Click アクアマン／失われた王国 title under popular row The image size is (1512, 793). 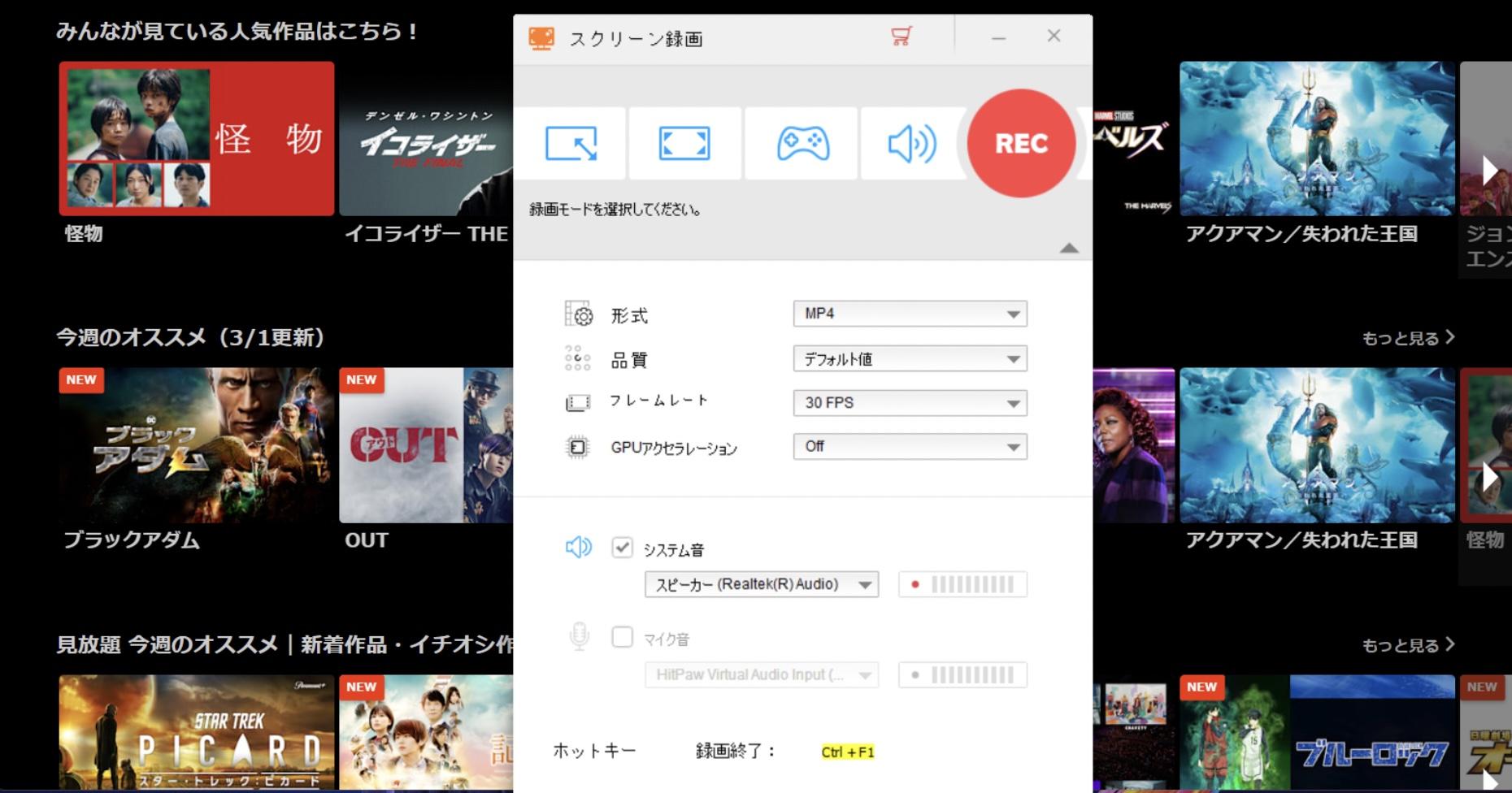point(1301,234)
